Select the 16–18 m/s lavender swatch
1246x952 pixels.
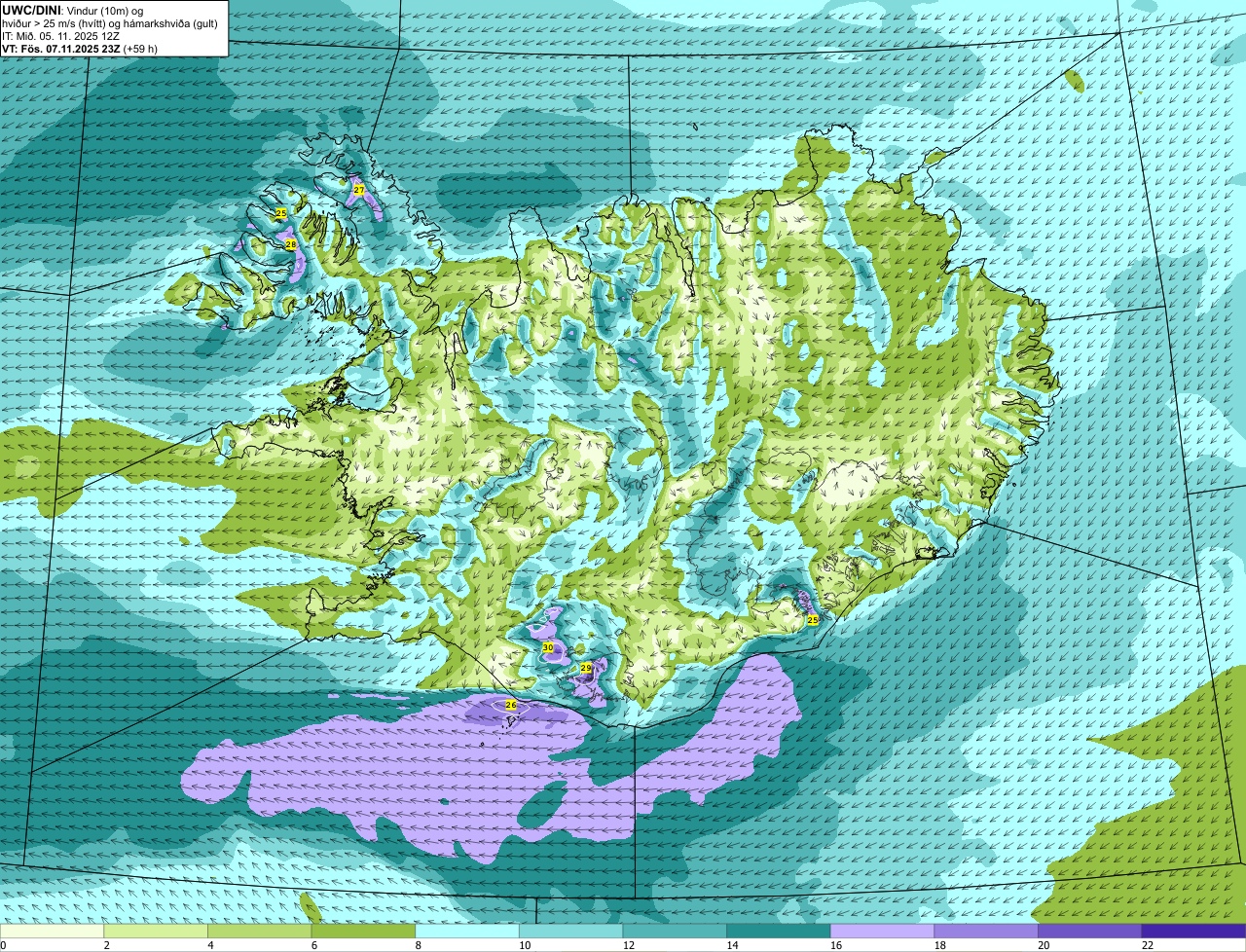[x=882, y=931]
